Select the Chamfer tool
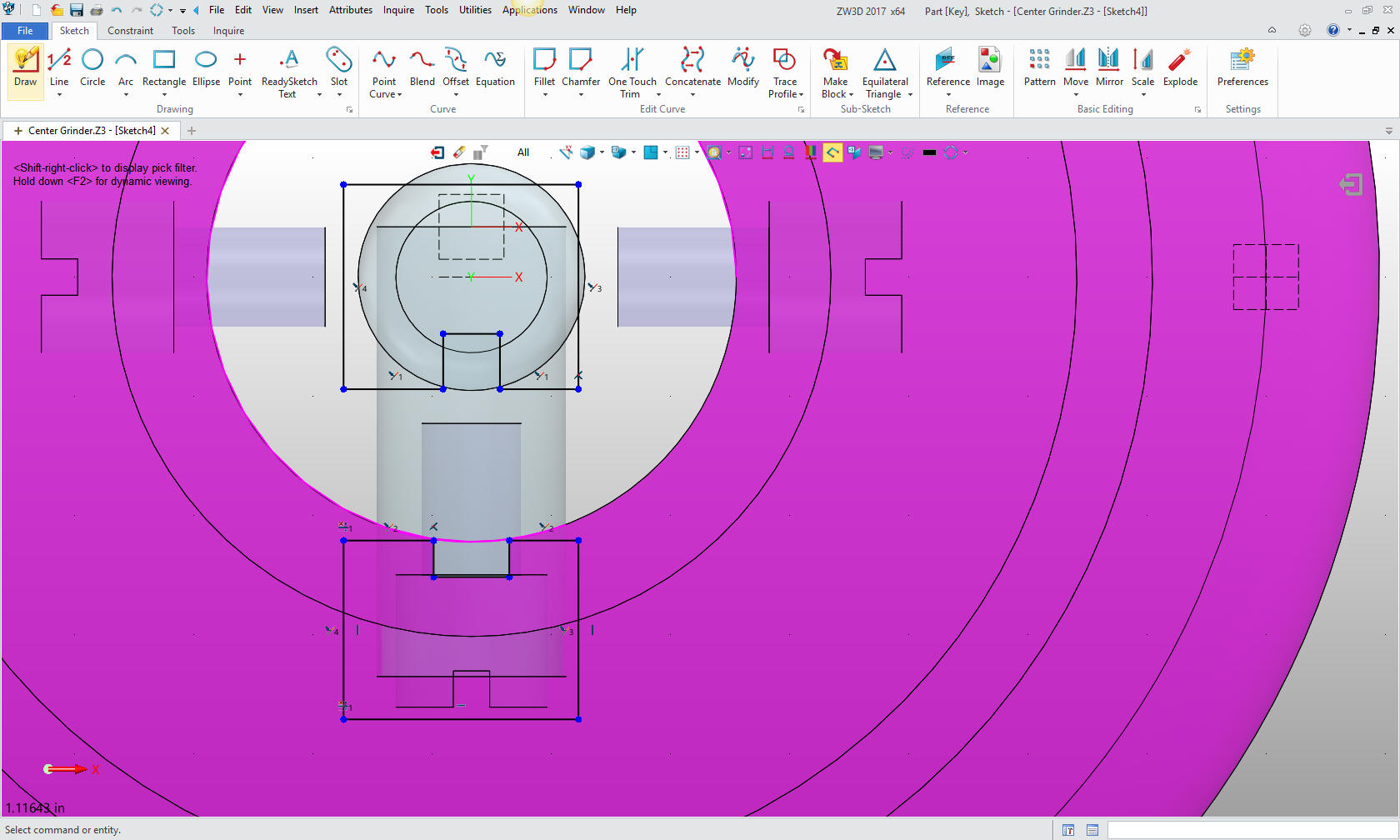Screen dimensions: 1400x840 coord(581,67)
